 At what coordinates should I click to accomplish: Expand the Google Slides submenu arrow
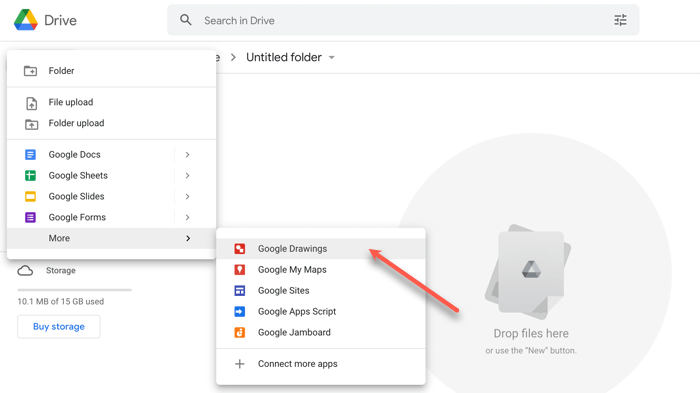(x=188, y=196)
